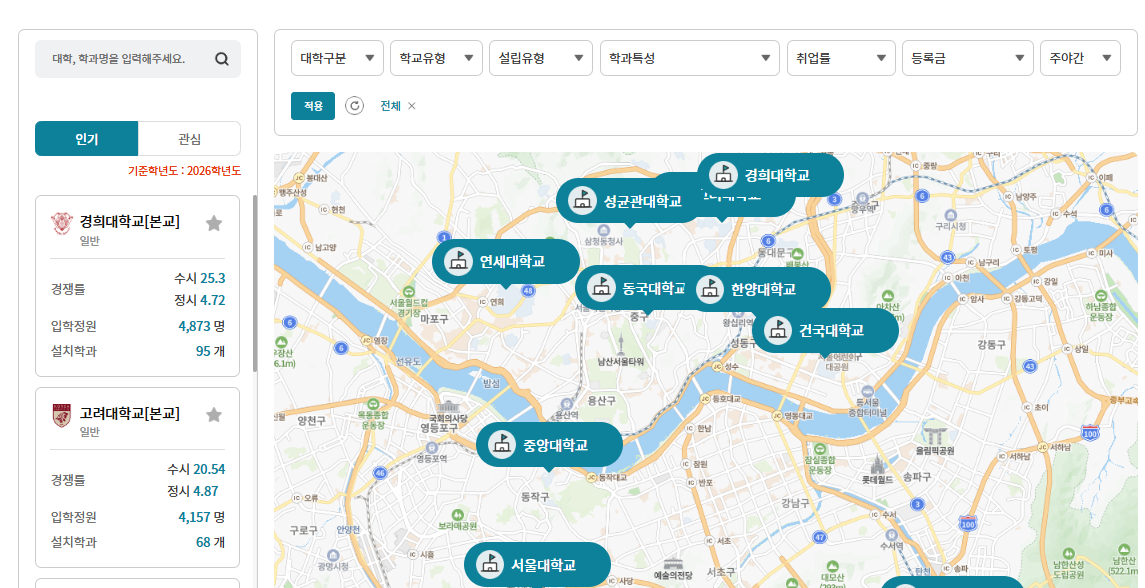The width and height of the screenshot is (1145, 588).
Task: Click the university list scrollbar
Action: coord(255,283)
